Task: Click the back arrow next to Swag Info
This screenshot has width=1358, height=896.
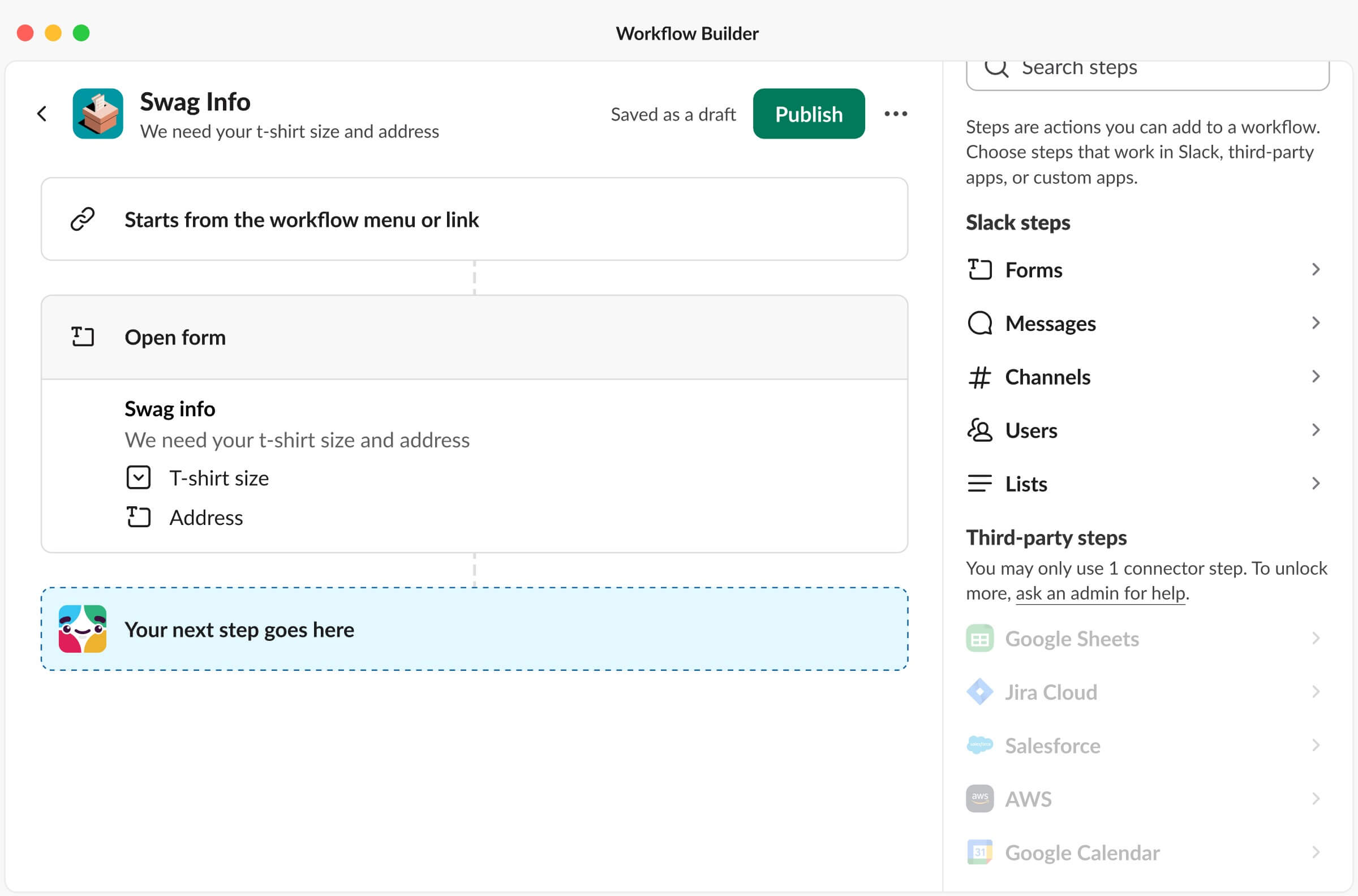Action: point(42,114)
